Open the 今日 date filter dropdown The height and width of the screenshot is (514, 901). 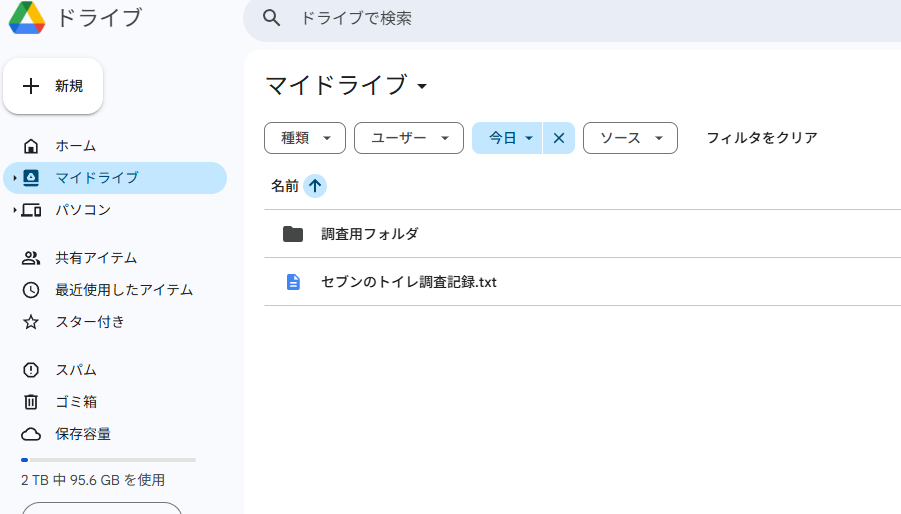pyautogui.click(x=508, y=138)
